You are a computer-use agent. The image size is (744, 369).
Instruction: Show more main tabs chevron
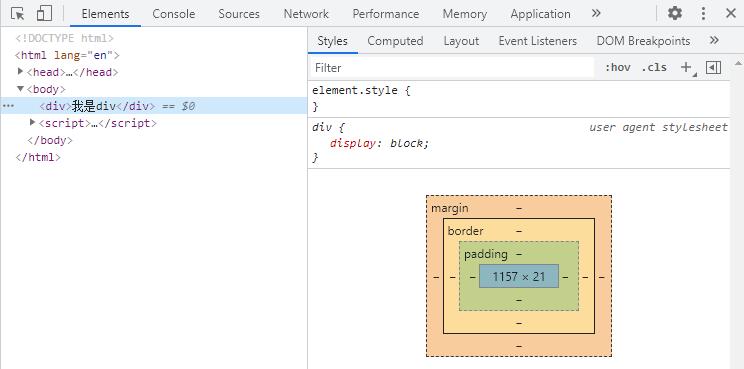pos(596,13)
